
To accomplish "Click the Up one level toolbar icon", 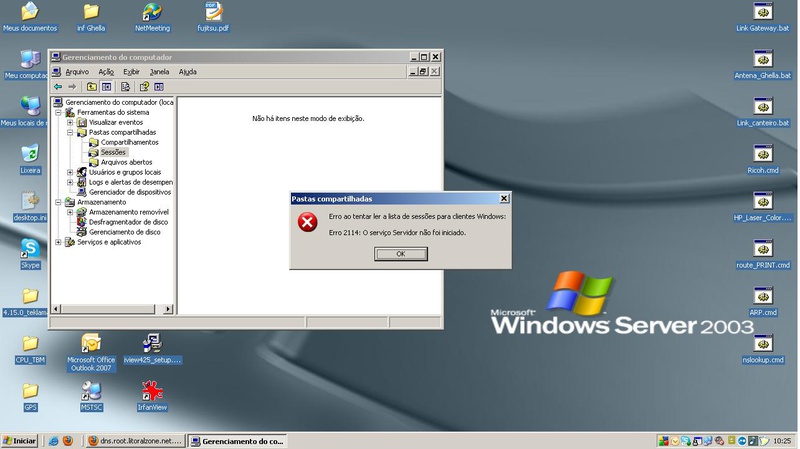I will click(x=91, y=87).
